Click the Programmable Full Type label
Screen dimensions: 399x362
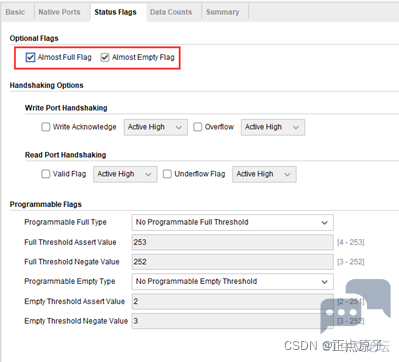click(65, 222)
